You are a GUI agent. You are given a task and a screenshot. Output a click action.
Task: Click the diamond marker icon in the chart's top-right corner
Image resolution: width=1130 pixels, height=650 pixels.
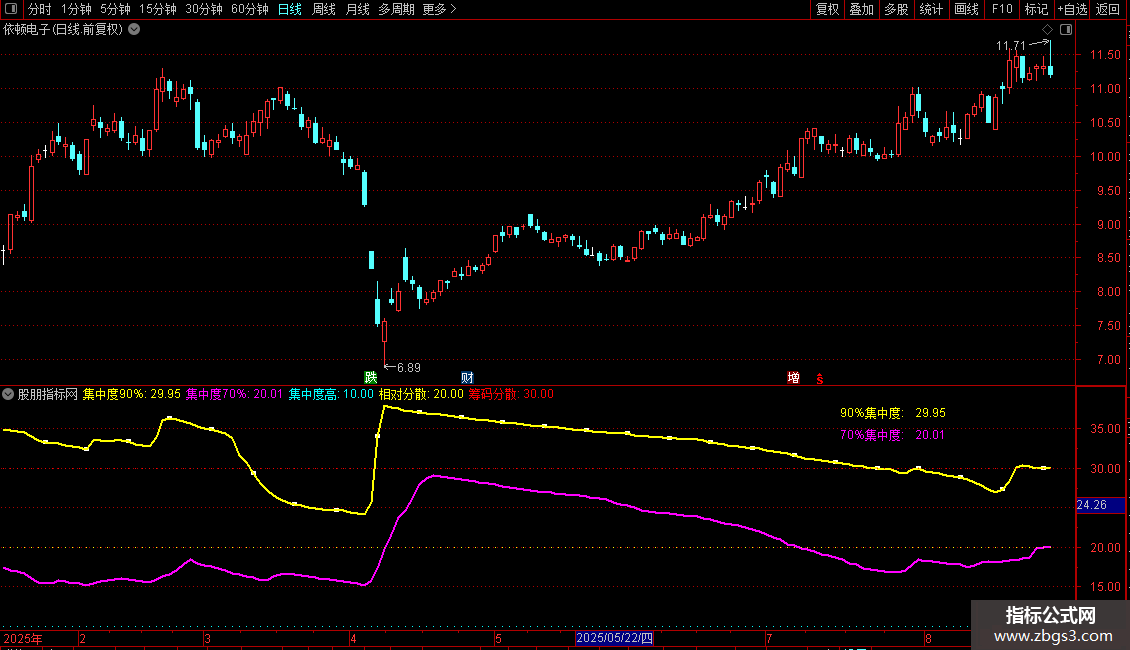1047,30
